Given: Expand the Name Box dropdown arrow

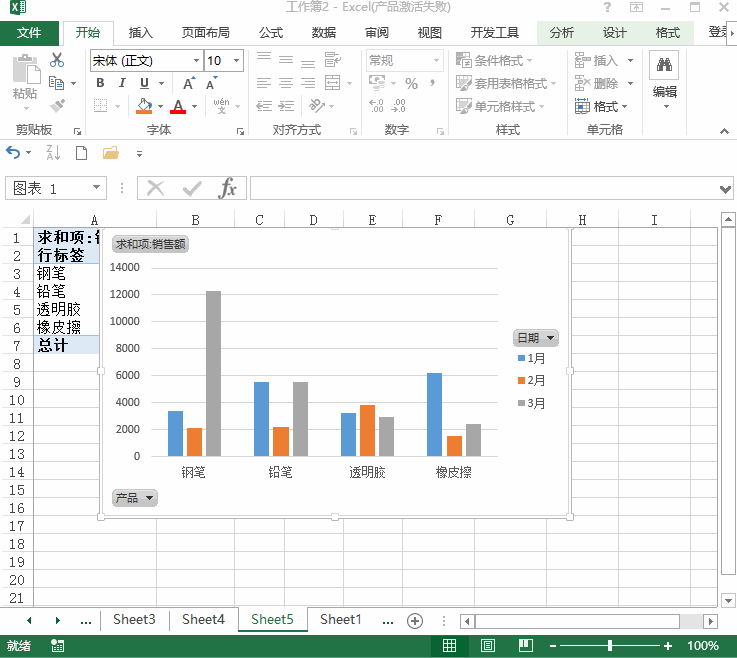Looking at the screenshot, I should 96,188.
